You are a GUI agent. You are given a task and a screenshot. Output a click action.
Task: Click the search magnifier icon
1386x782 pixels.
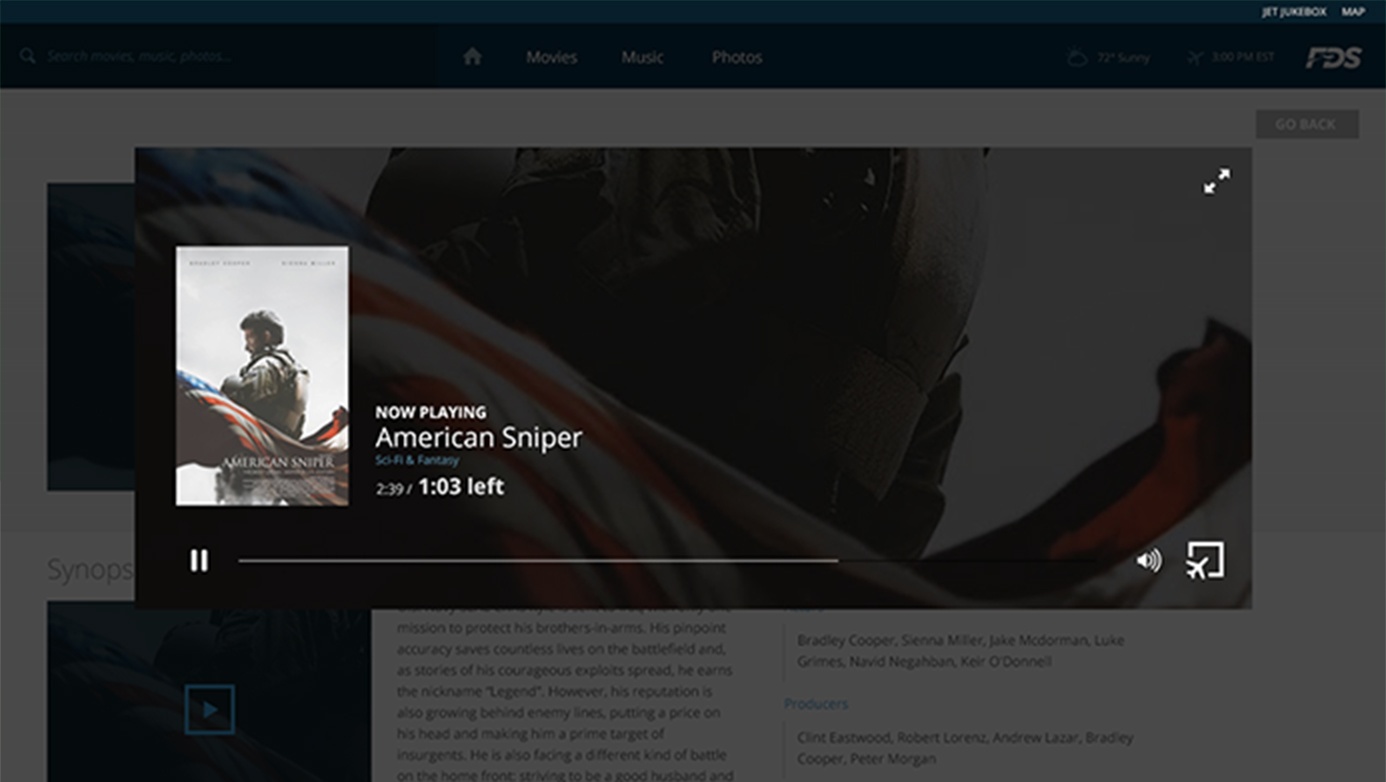(x=28, y=56)
